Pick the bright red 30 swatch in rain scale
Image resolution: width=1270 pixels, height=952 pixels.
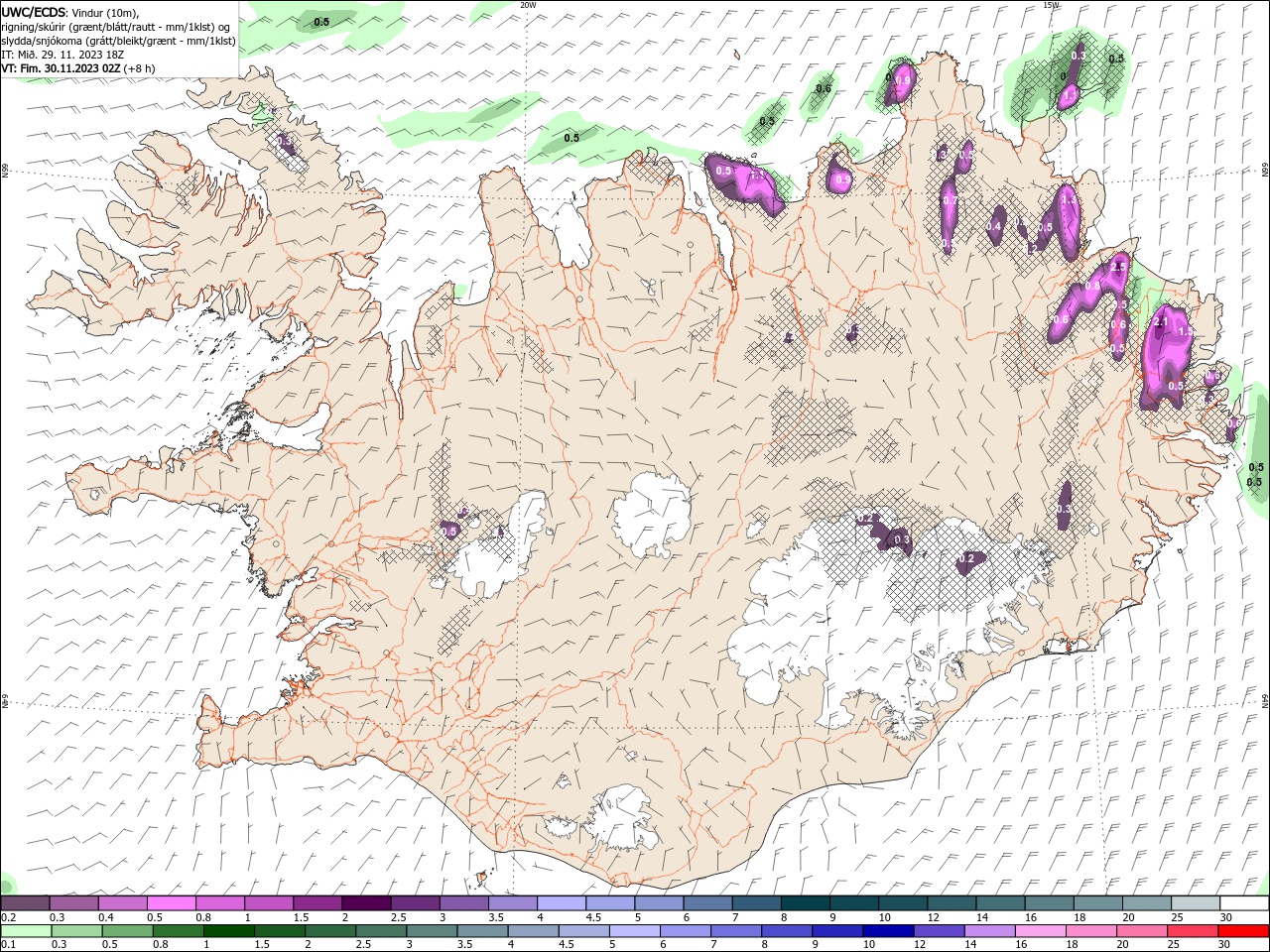tap(1243, 931)
